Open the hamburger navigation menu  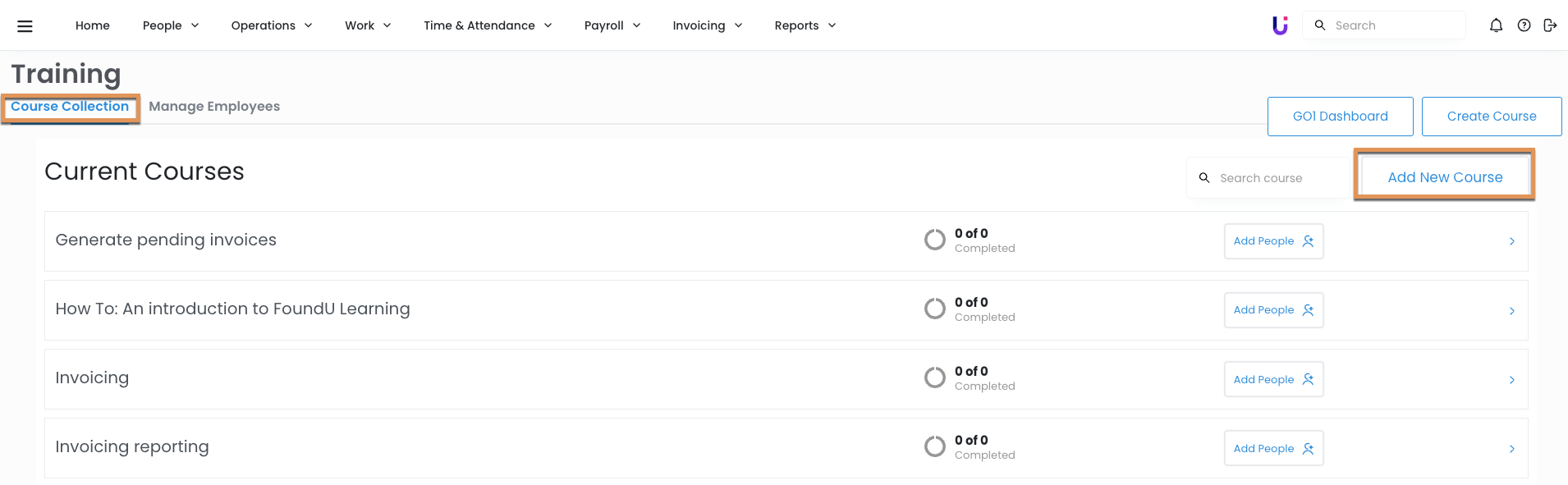coord(25,26)
